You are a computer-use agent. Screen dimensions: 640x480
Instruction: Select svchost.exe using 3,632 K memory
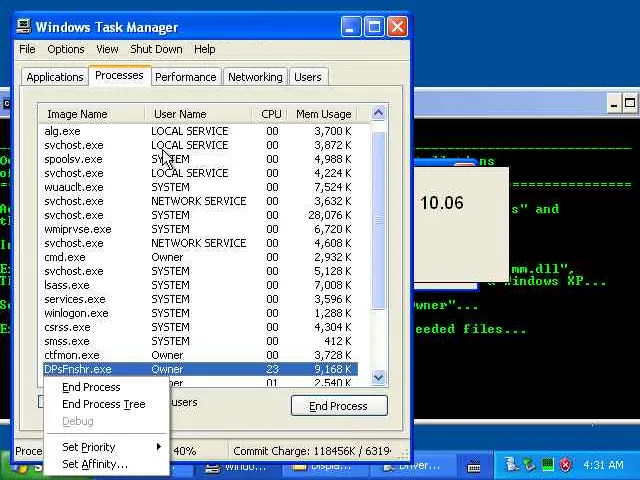pos(200,201)
